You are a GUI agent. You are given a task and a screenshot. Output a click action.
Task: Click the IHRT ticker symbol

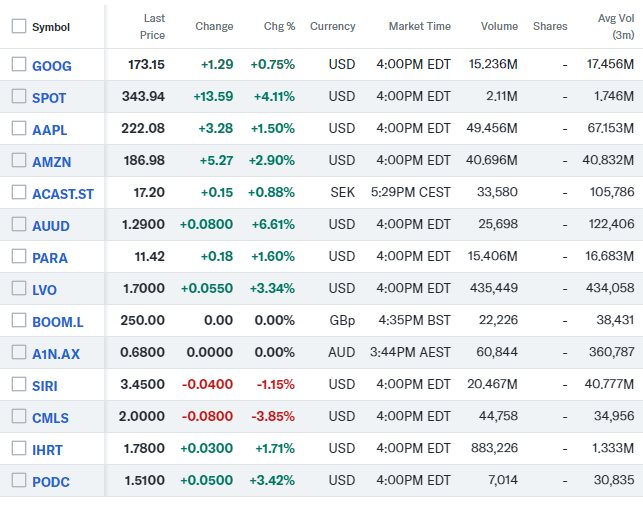click(50, 449)
